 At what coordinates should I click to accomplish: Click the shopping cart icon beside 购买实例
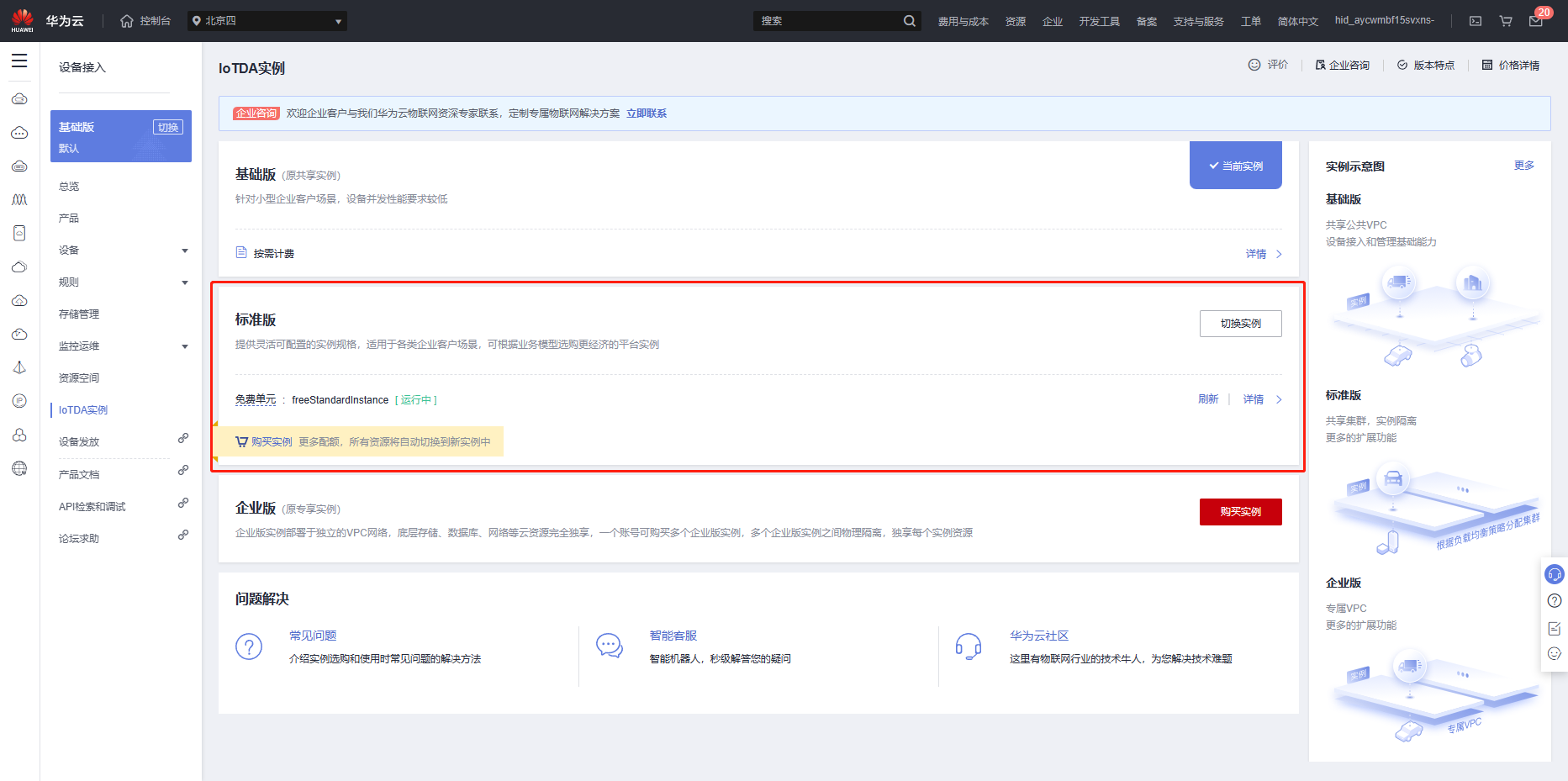[x=241, y=441]
